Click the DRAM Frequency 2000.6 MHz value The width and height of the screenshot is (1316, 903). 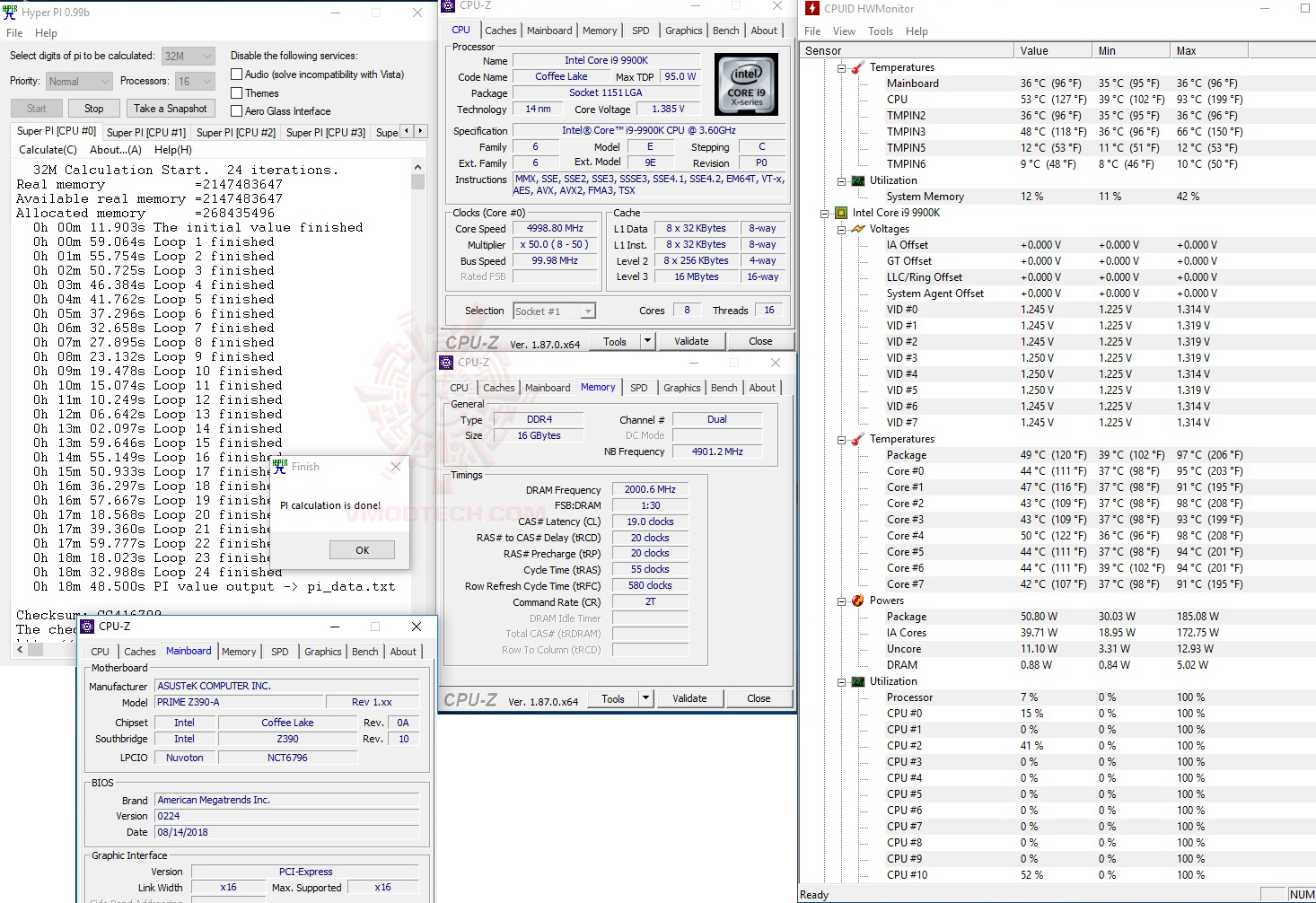pyautogui.click(x=650, y=489)
